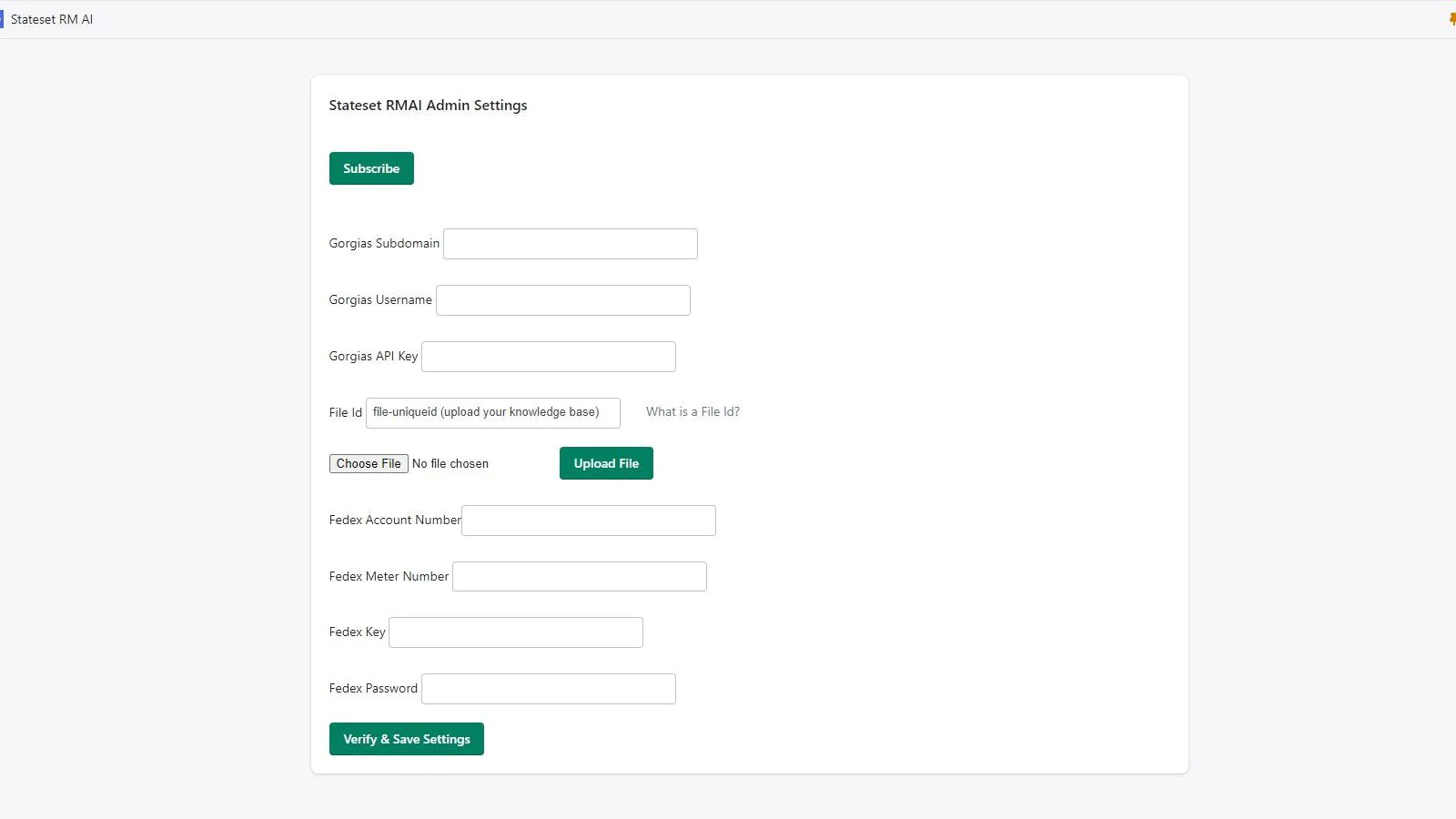This screenshot has height=819, width=1456.
Task: Click the 'Gorgias Username' label
Action: point(380,299)
